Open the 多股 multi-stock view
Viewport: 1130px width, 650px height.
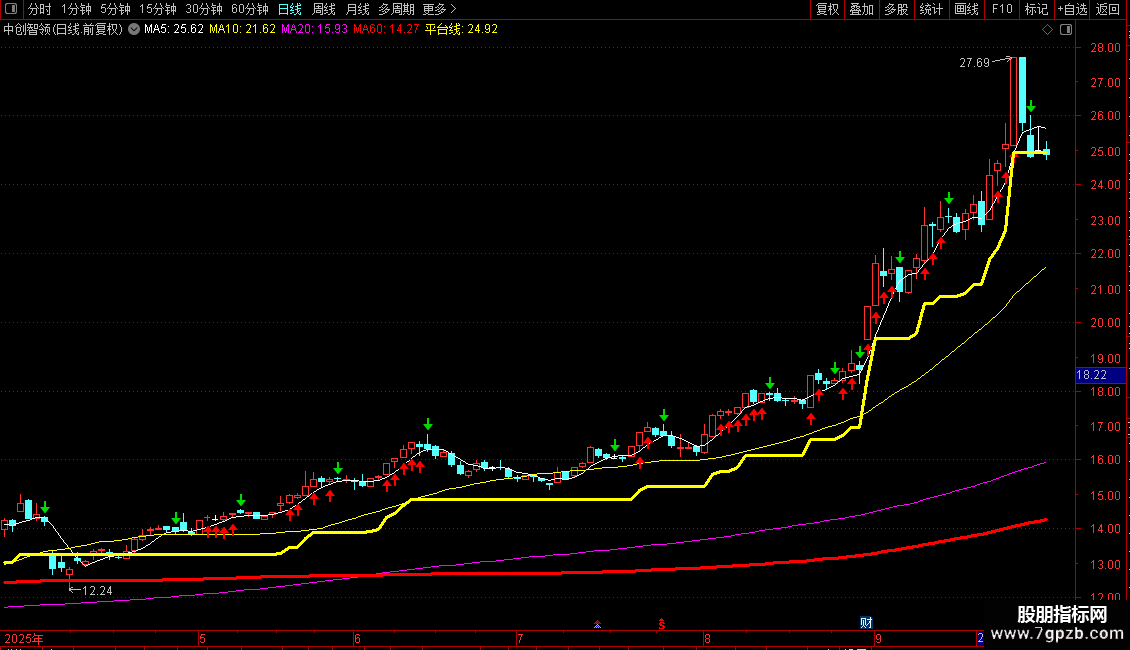point(896,9)
